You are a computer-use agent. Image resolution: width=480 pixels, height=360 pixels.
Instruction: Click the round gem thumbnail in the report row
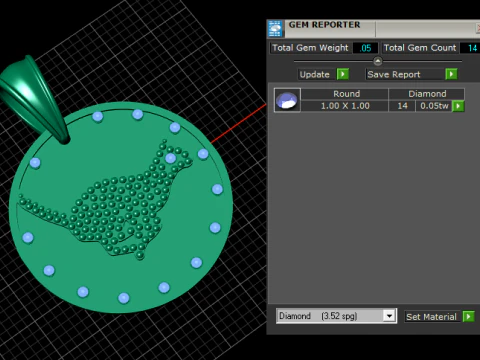[287, 100]
